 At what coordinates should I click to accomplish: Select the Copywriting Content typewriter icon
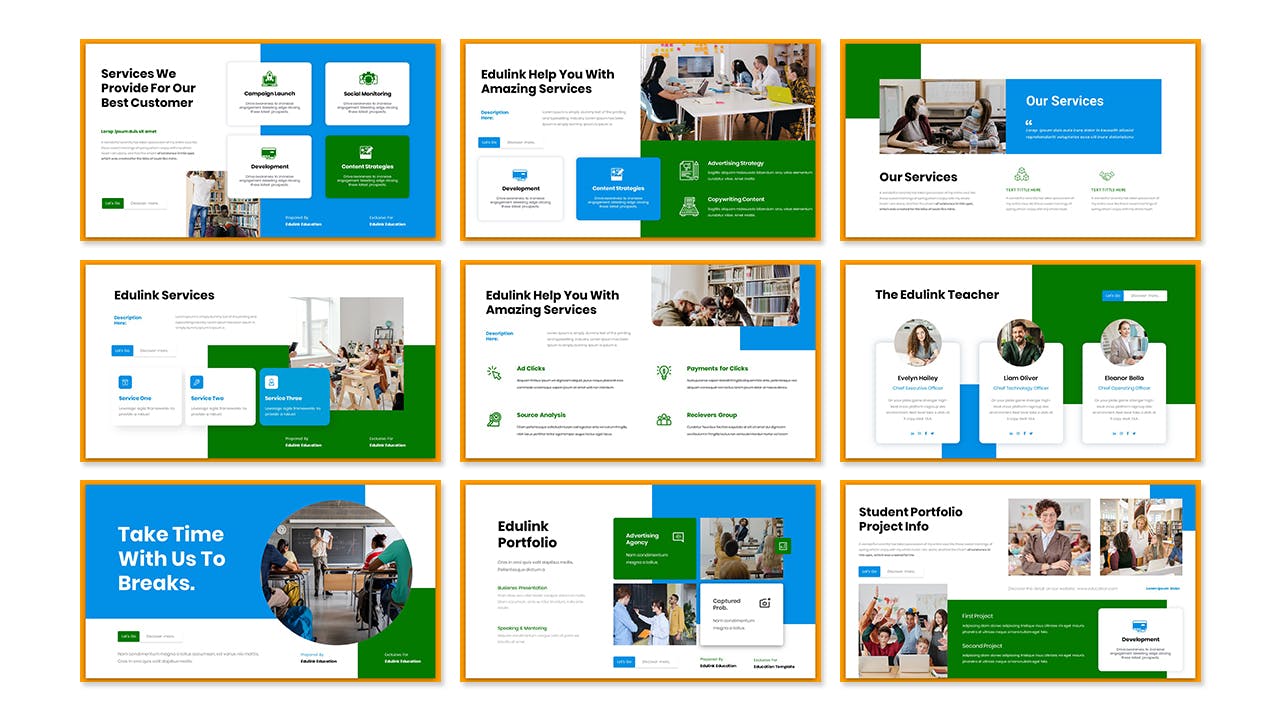pos(689,206)
